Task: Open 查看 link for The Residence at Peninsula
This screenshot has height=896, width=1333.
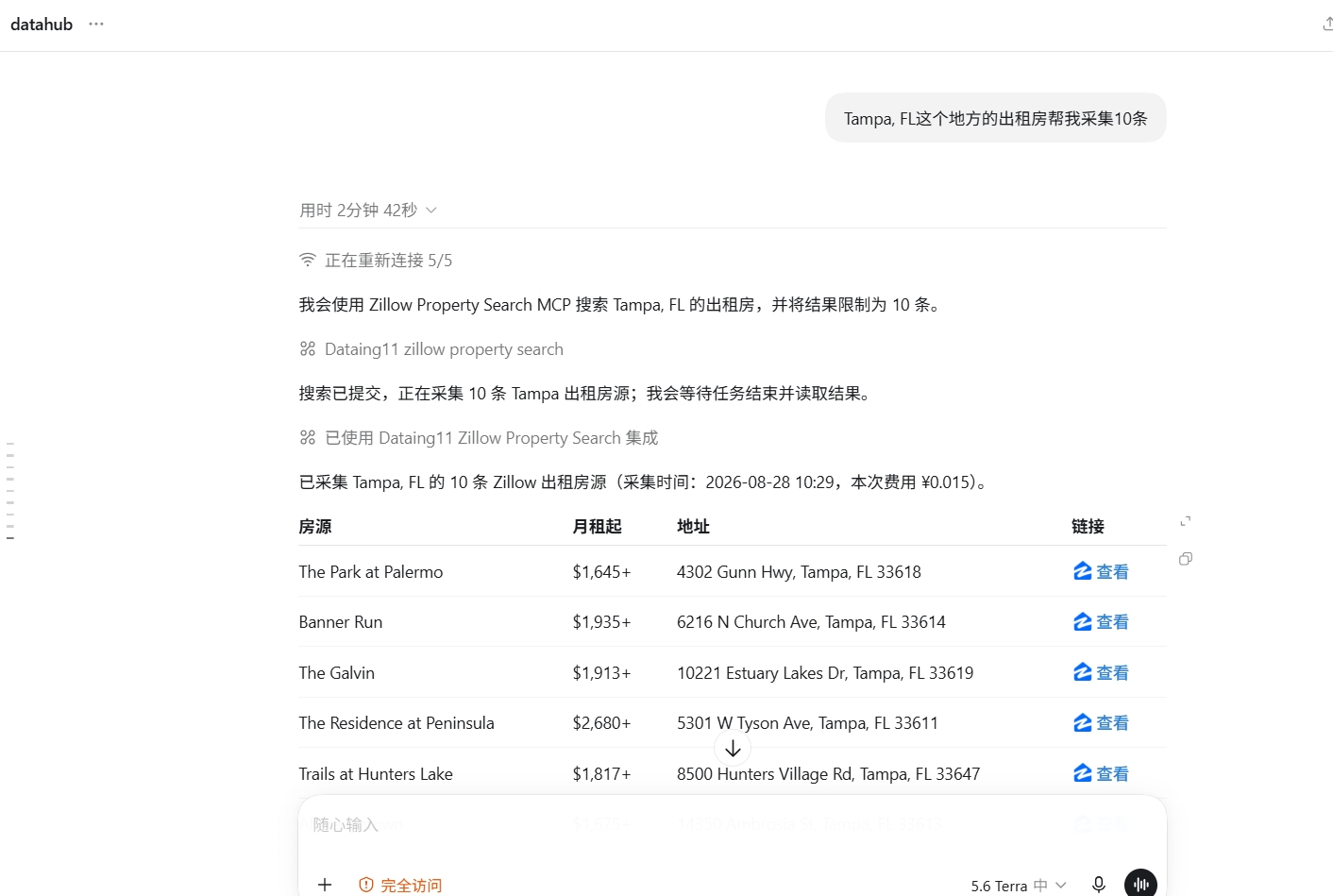Action: tap(1101, 722)
